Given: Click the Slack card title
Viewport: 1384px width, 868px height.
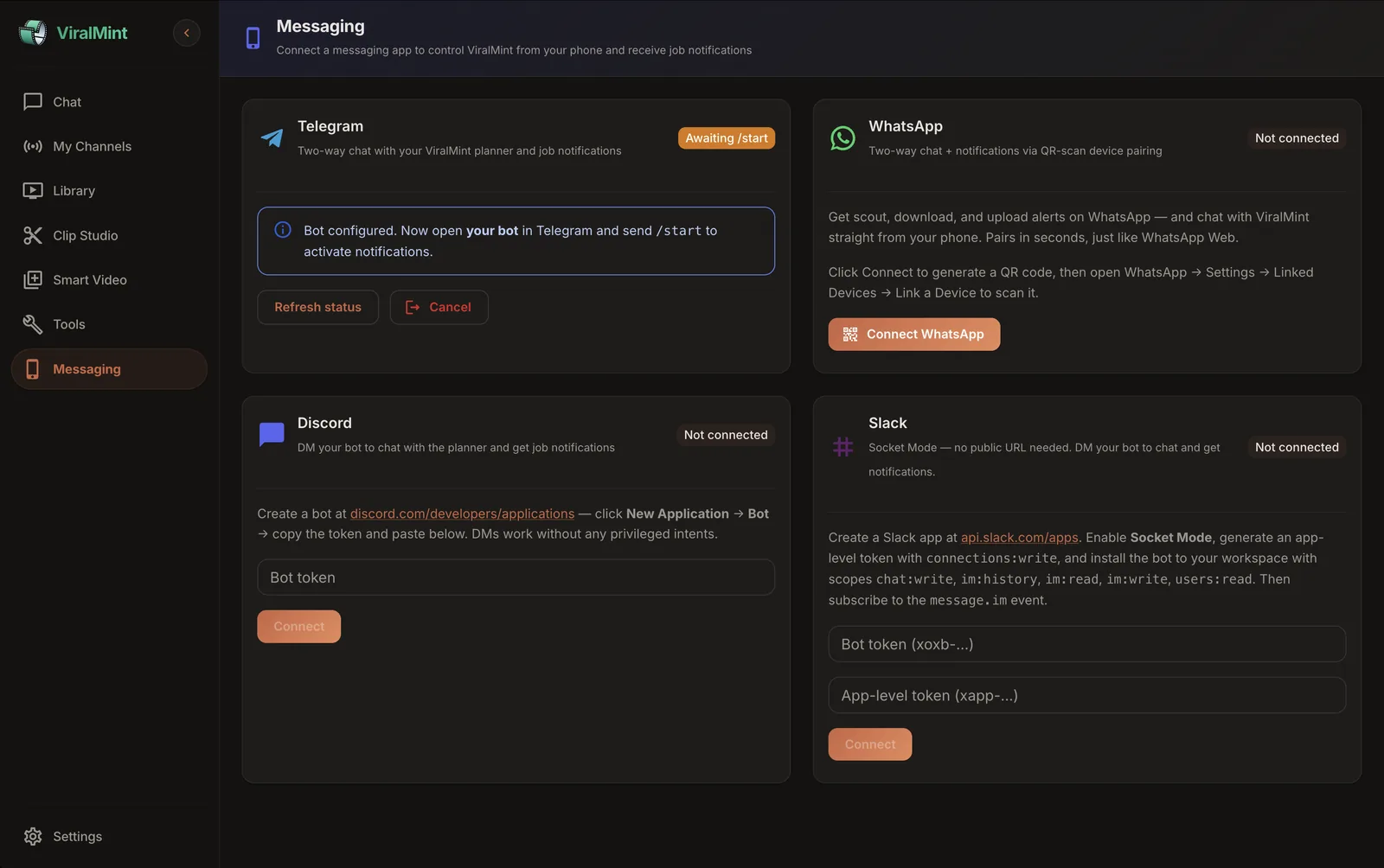Looking at the screenshot, I should 887,423.
